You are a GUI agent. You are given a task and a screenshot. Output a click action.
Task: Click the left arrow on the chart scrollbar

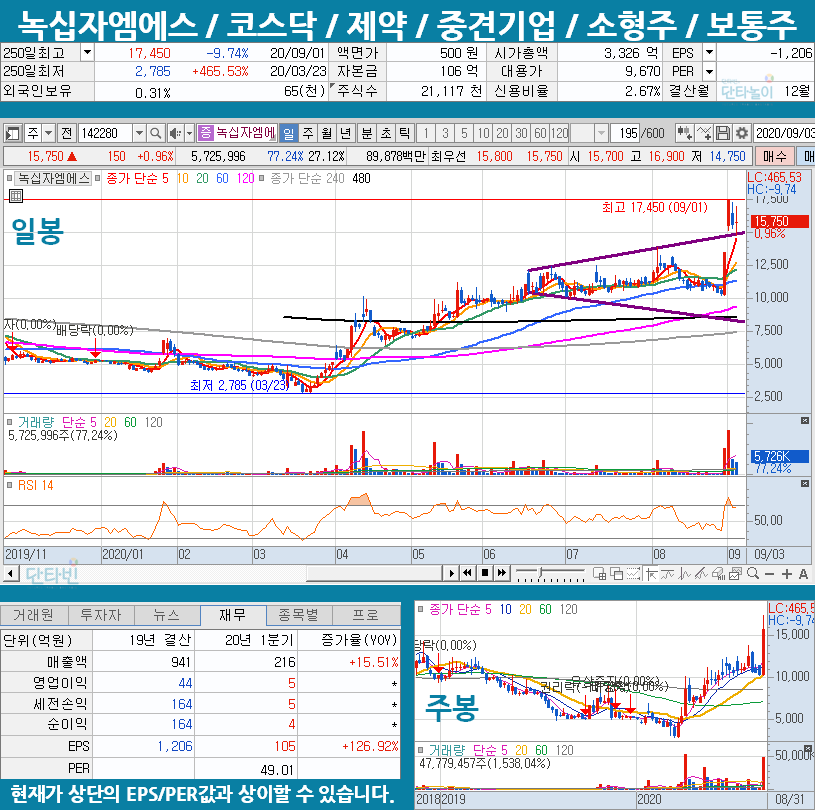pos(10,573)
